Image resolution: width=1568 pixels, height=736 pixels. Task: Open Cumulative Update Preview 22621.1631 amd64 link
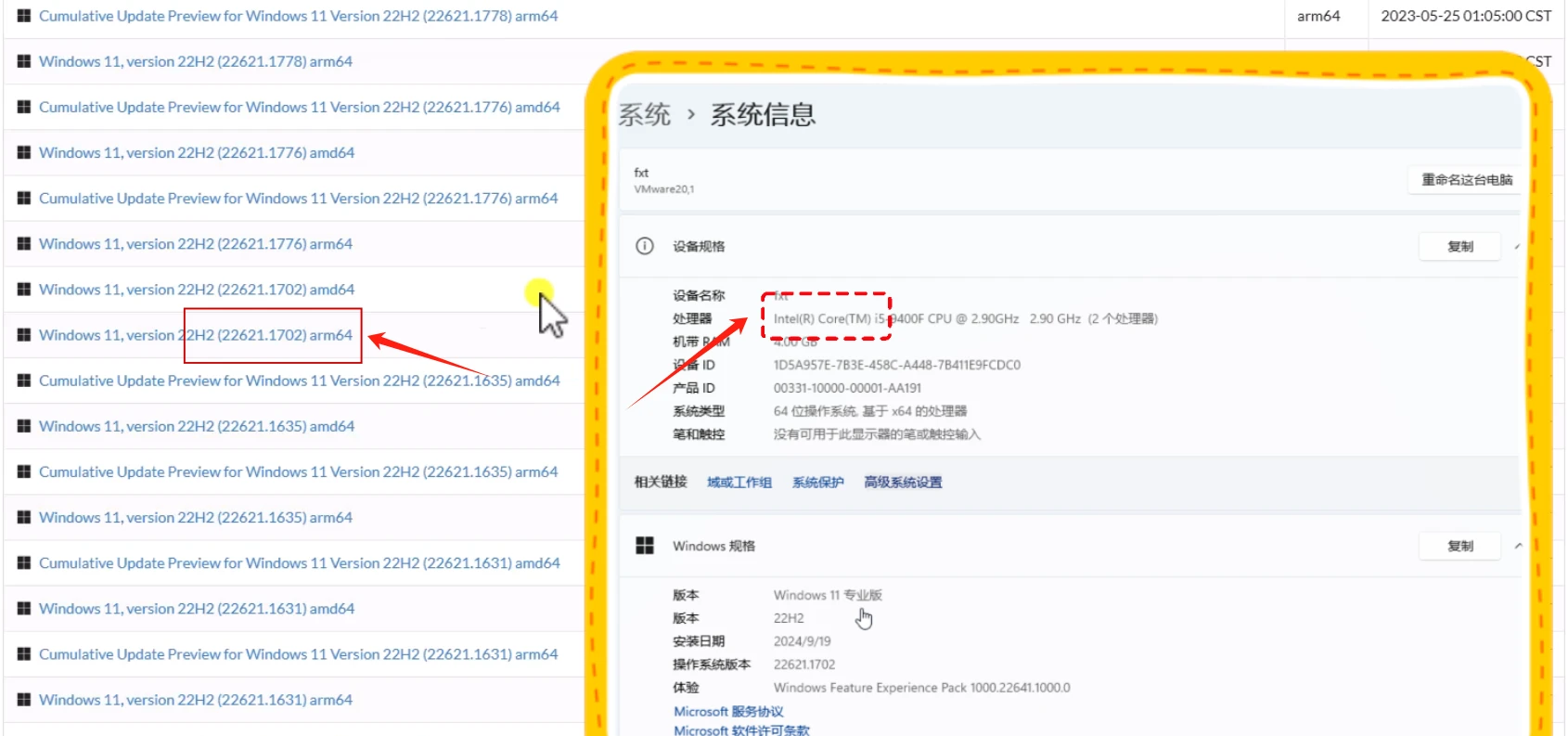pos(300,562)
